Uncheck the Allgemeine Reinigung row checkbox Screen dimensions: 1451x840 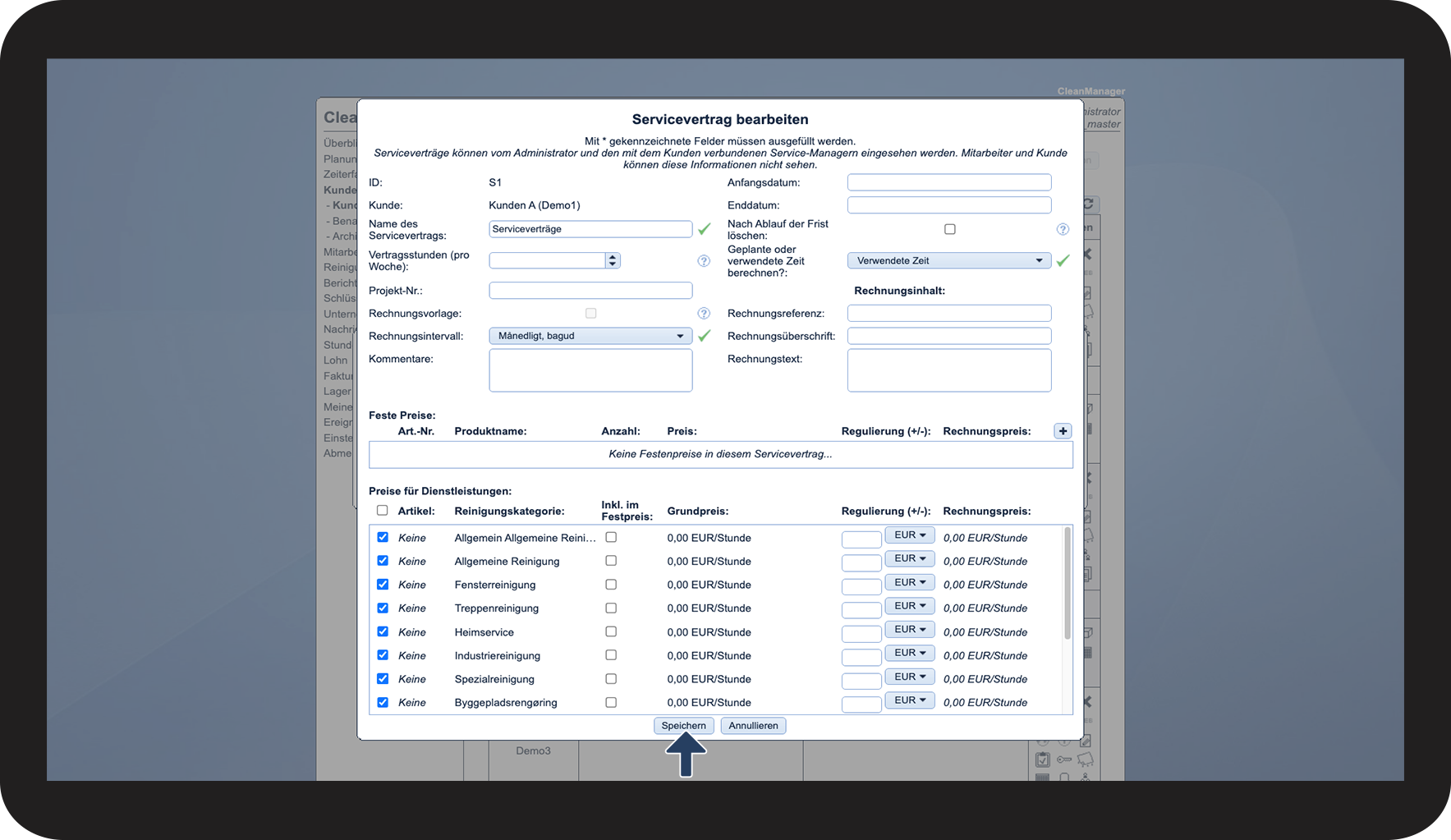click(x=383, y=561)
